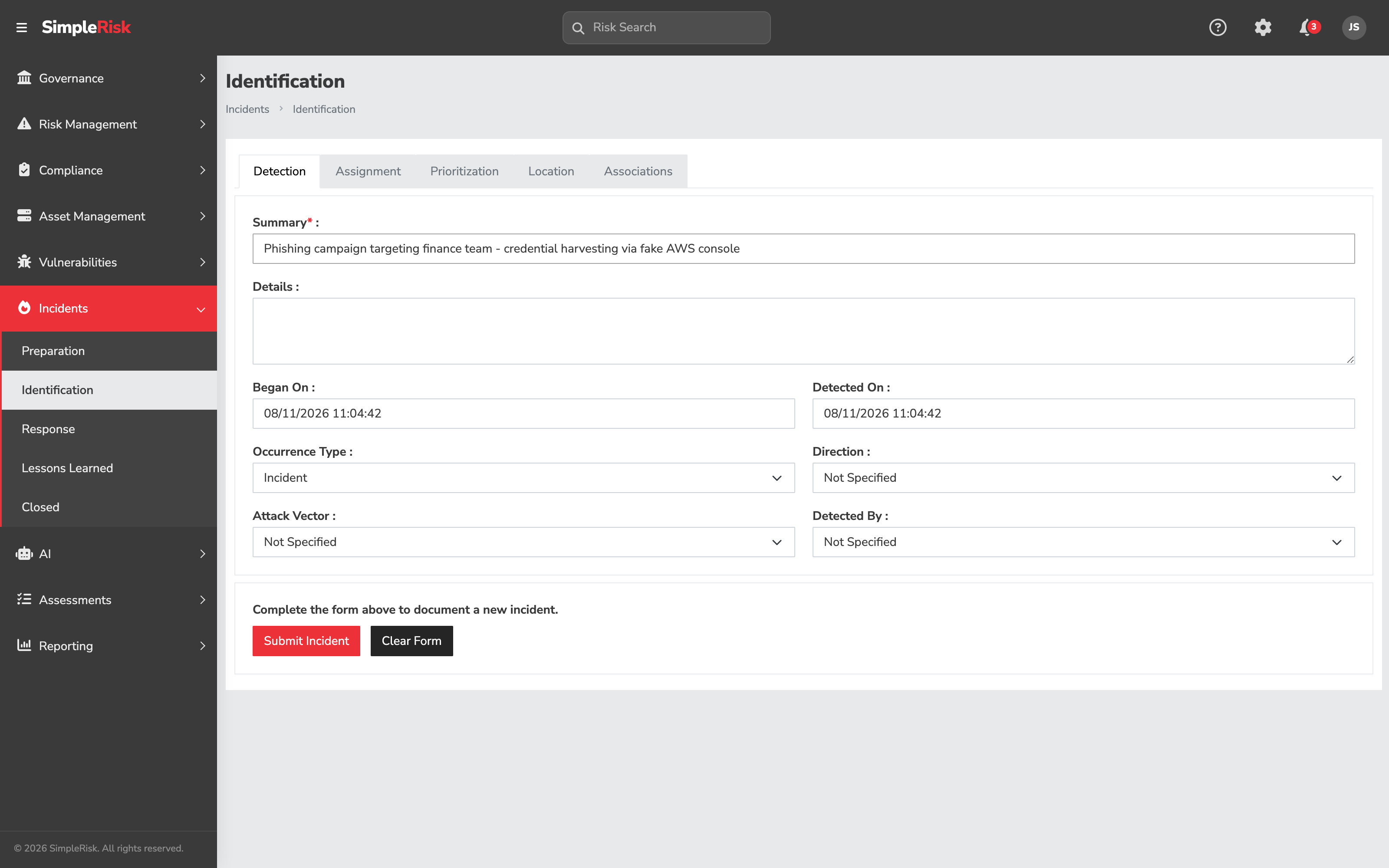The width and height of the screenshot is (1389, 868).
Task: Collapse the Incidents section chevron
Action: click(x=201, y=309)
